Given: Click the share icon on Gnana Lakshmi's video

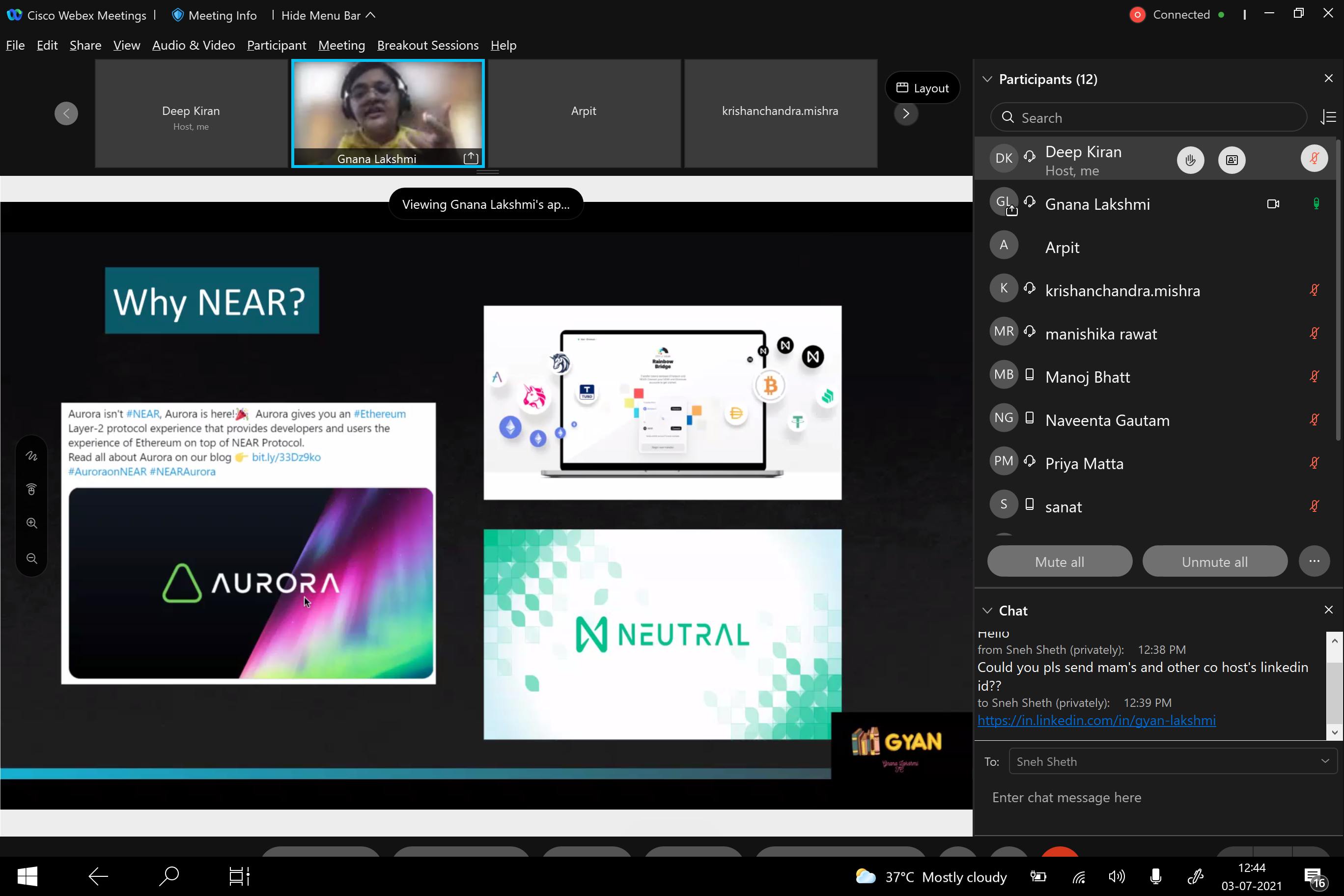Looking at the screenshot, I should pos(471,158).
